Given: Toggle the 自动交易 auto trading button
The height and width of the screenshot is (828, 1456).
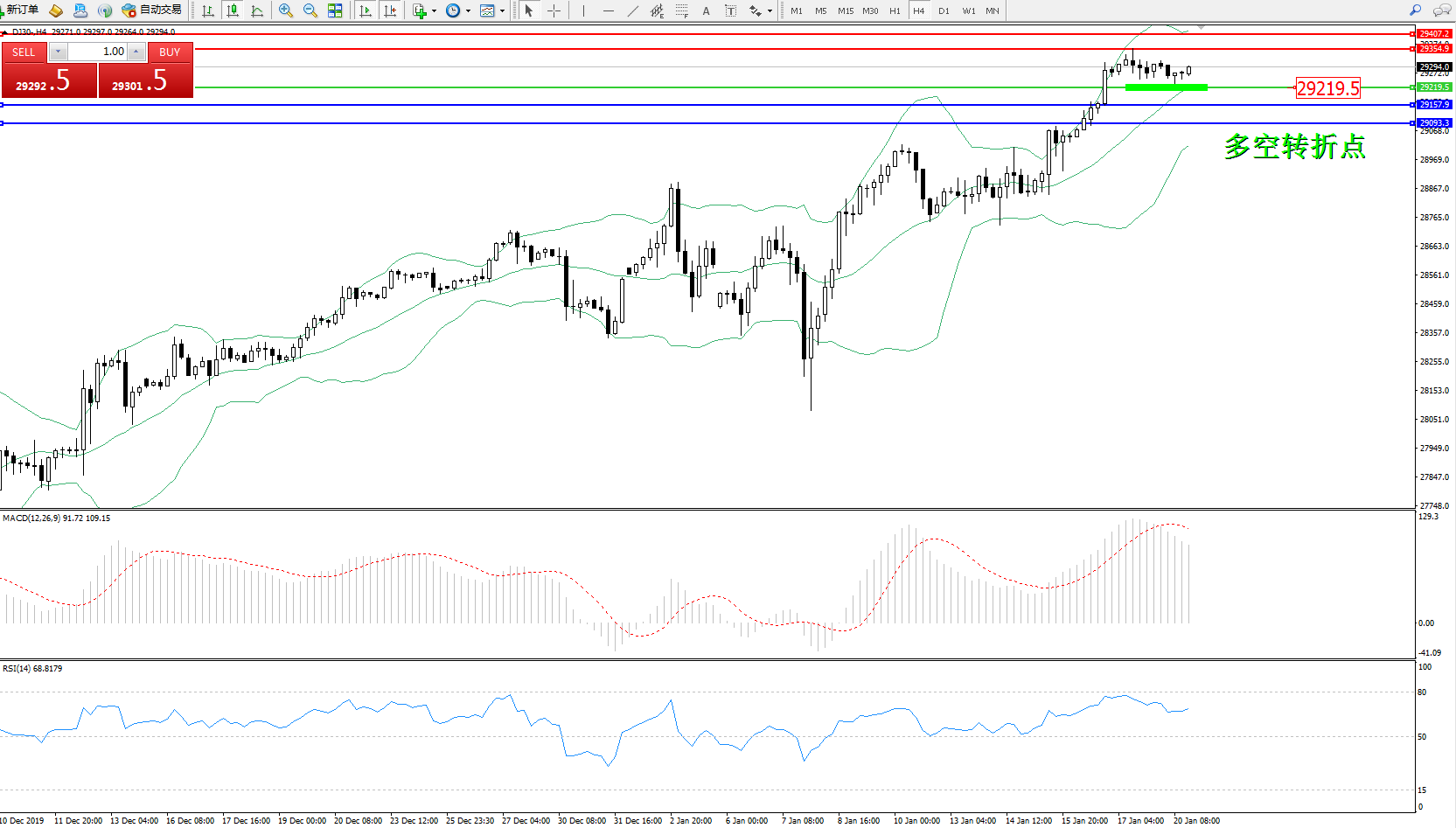Looking at the screenshot, I should [x=152, y=10].
